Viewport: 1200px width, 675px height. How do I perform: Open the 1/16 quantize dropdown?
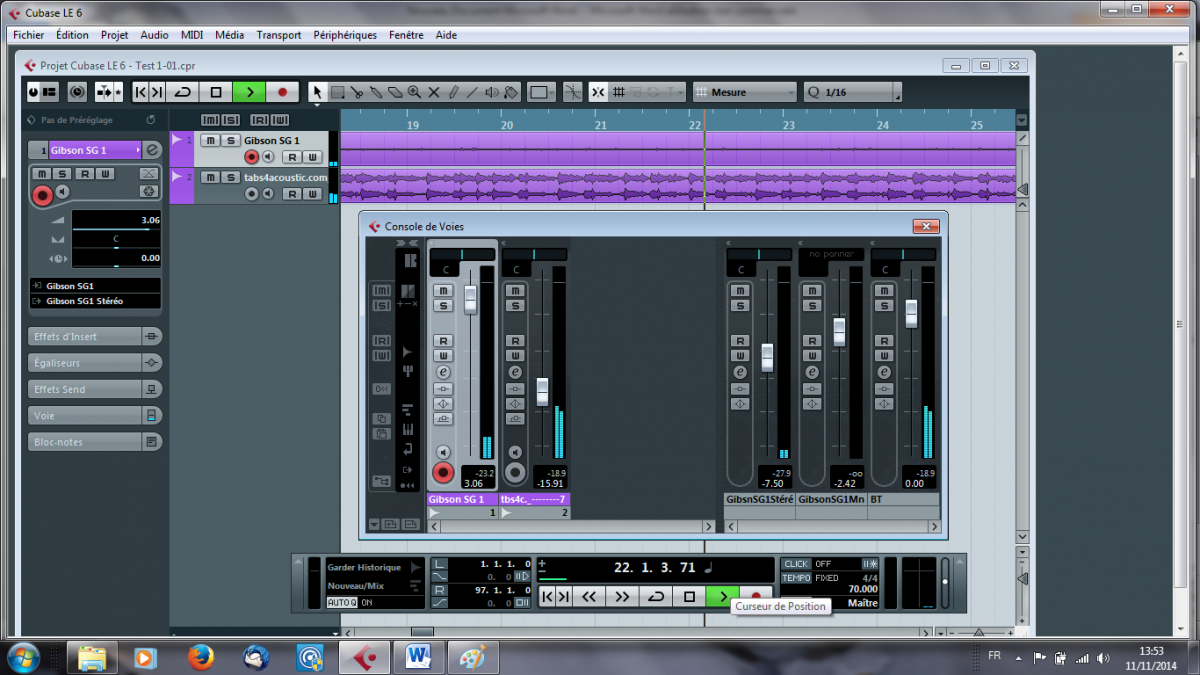[x=853, y=92]
